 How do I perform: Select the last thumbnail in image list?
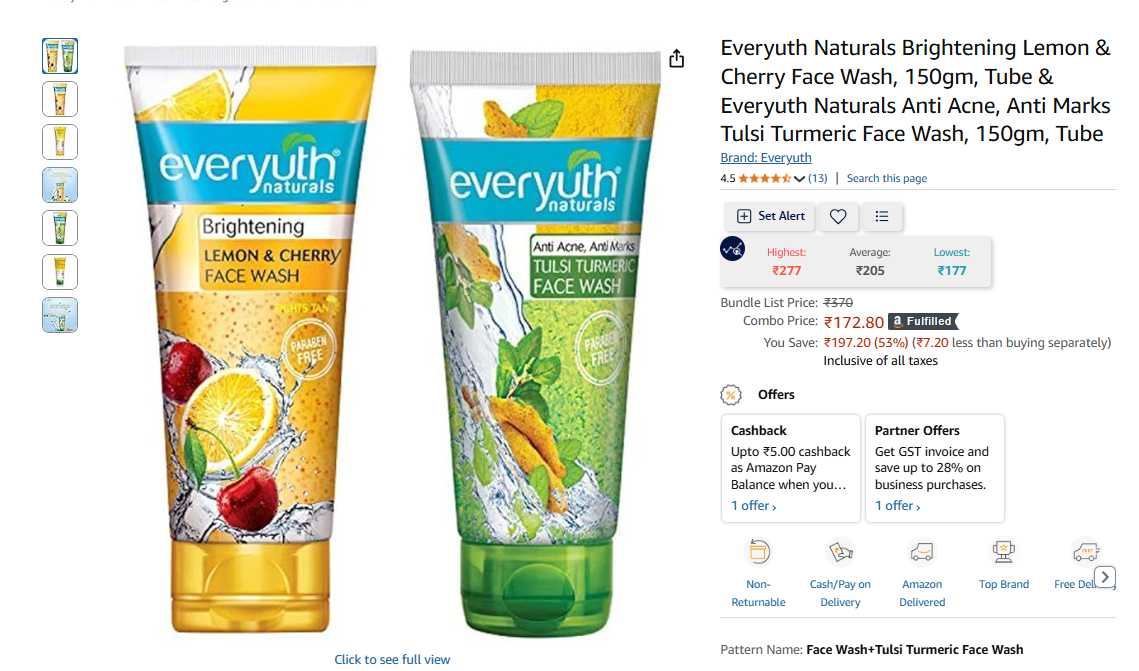(60, 315)
